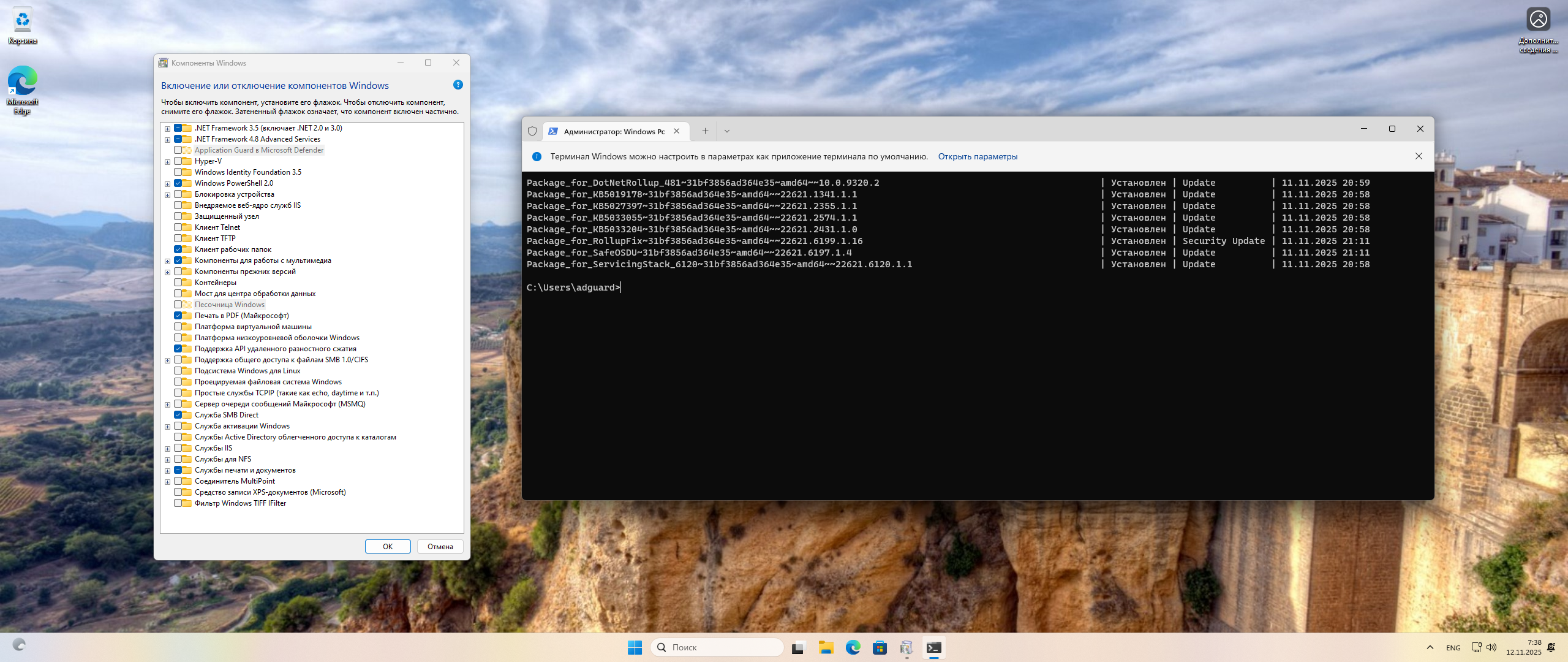Uncheck Windows PowerShell 2.0 checkbox
The image size is (1568, 662).
point(178,183)
